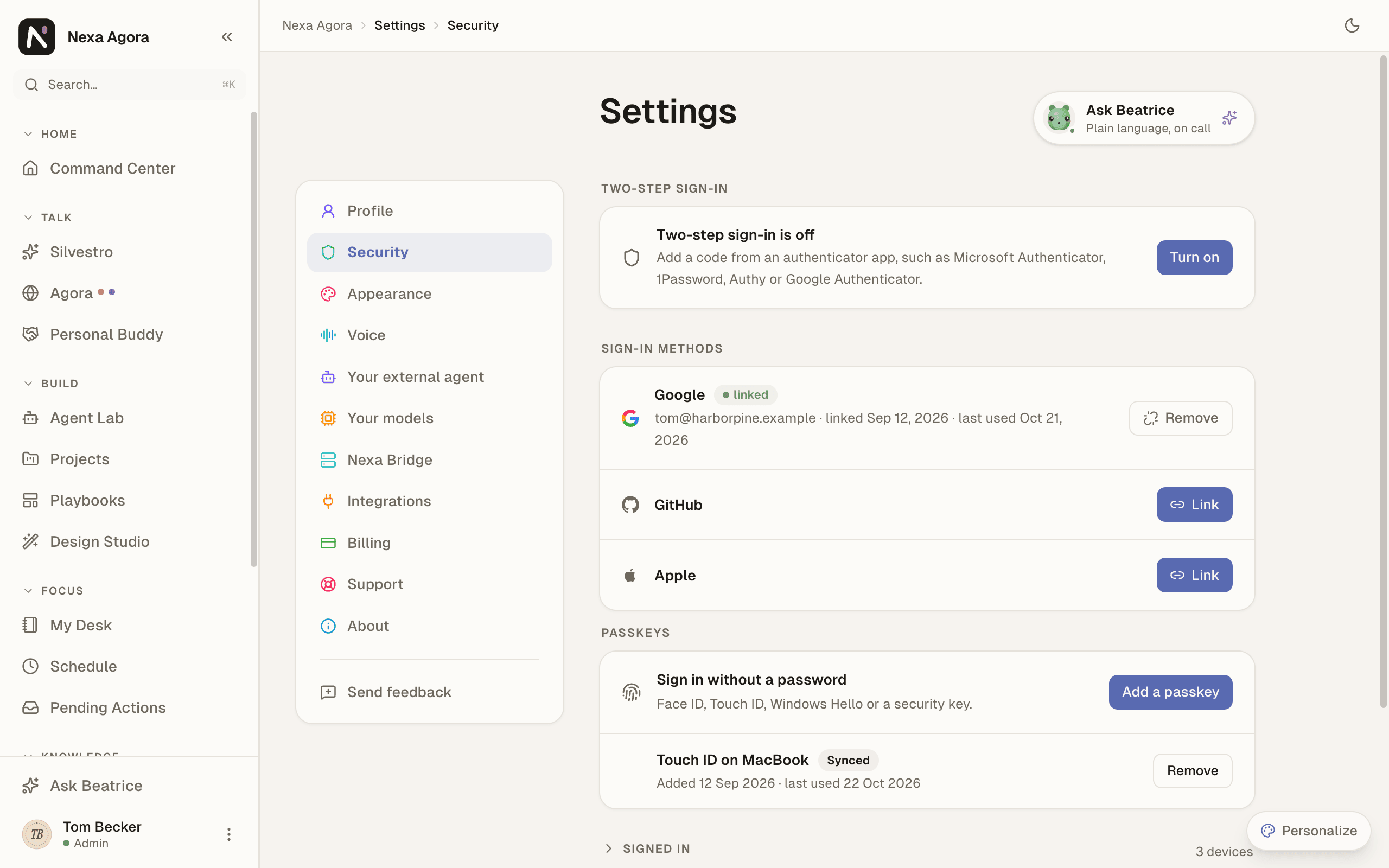Open Agent Lab robot icon
The image size is (1389, 868).
(30, 418)
